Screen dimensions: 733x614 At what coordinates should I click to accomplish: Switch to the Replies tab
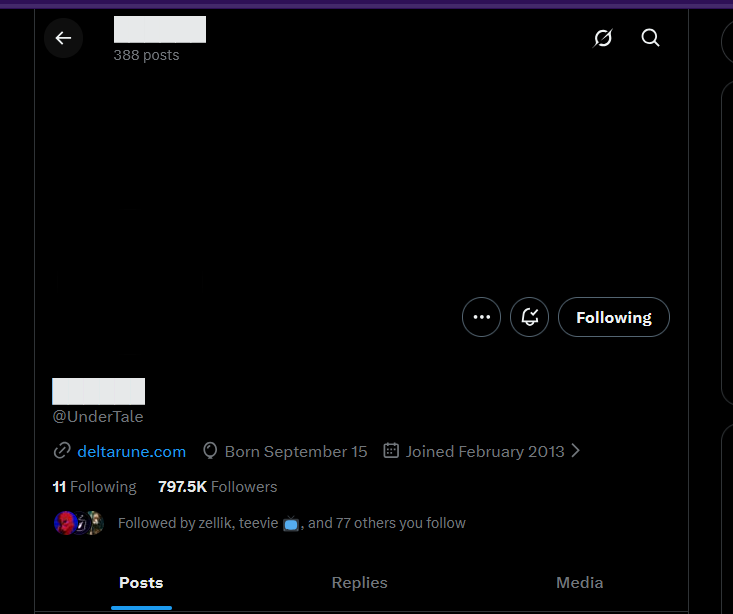359,583
